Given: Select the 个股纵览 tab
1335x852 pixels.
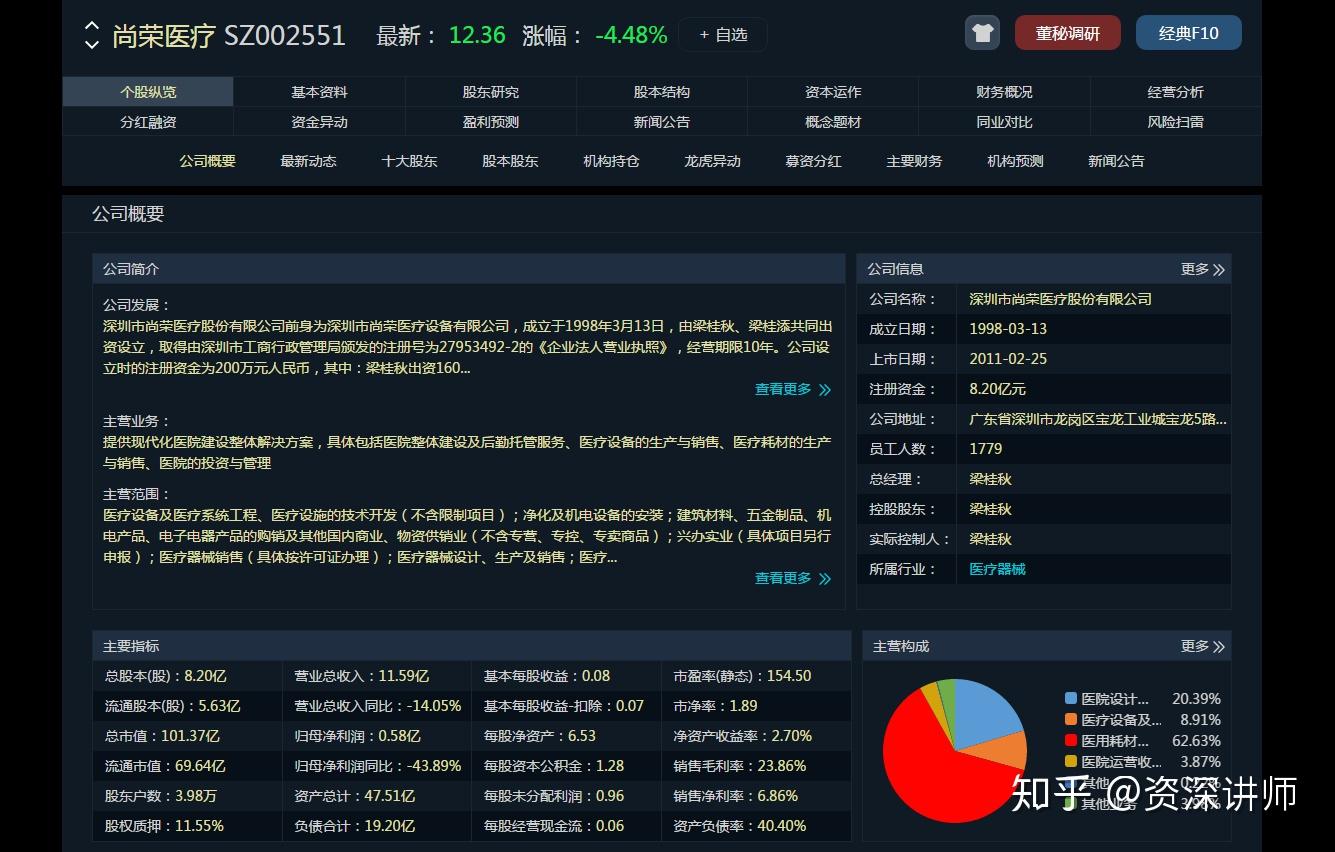Looking at the screenshot, I should tap(148, 92).
